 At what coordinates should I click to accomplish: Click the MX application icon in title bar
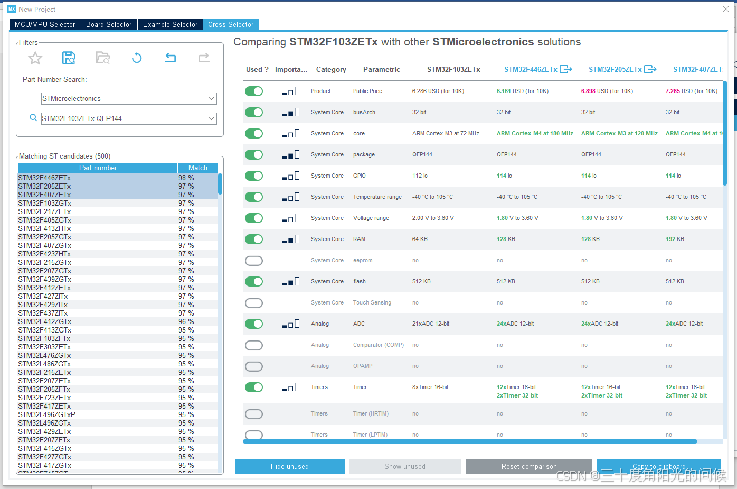(12, 9)
